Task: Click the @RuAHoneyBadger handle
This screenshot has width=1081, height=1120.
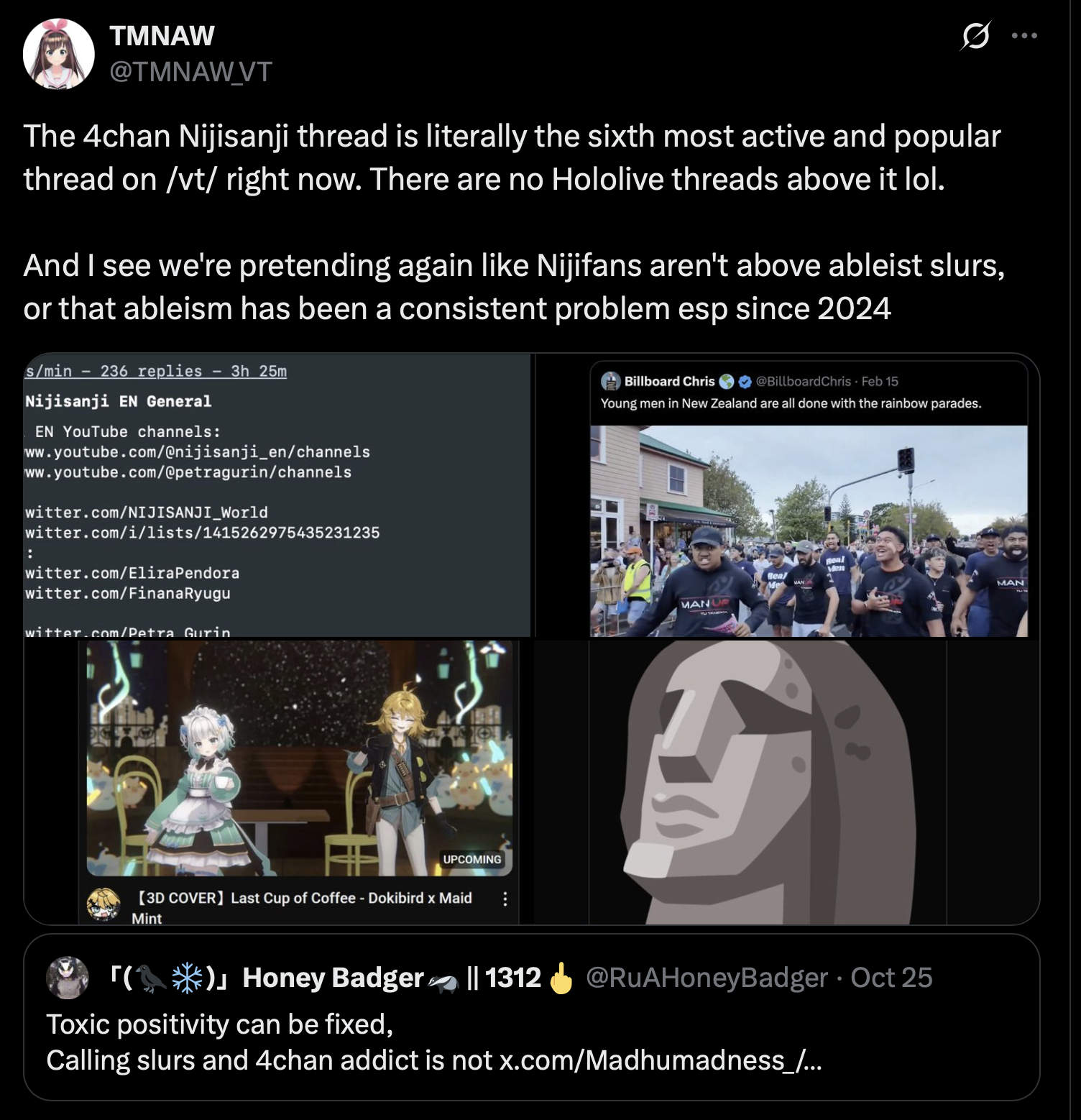Action: (707, 978)
